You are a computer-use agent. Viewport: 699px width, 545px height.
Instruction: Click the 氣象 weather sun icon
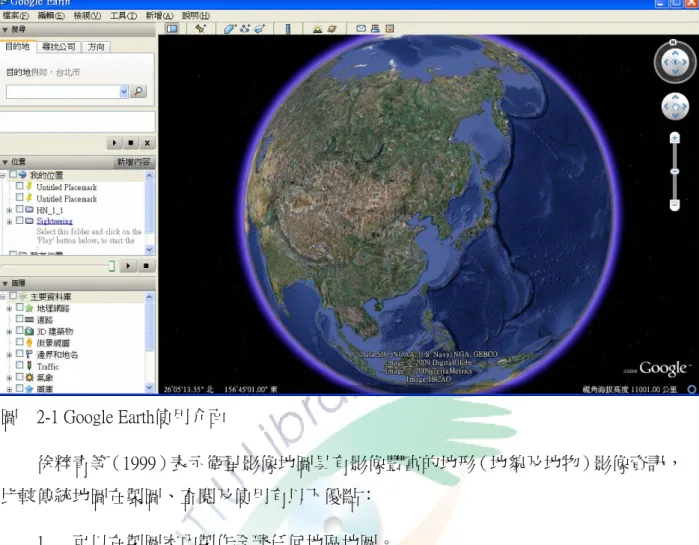click(29, 377)
